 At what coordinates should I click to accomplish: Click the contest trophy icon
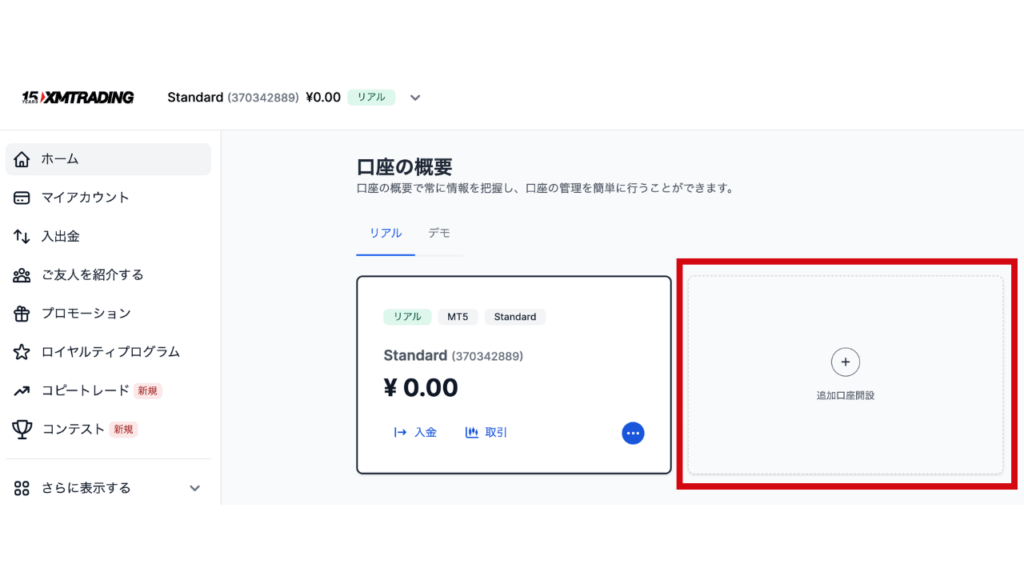pyautogui.click(x=22, y=429)
